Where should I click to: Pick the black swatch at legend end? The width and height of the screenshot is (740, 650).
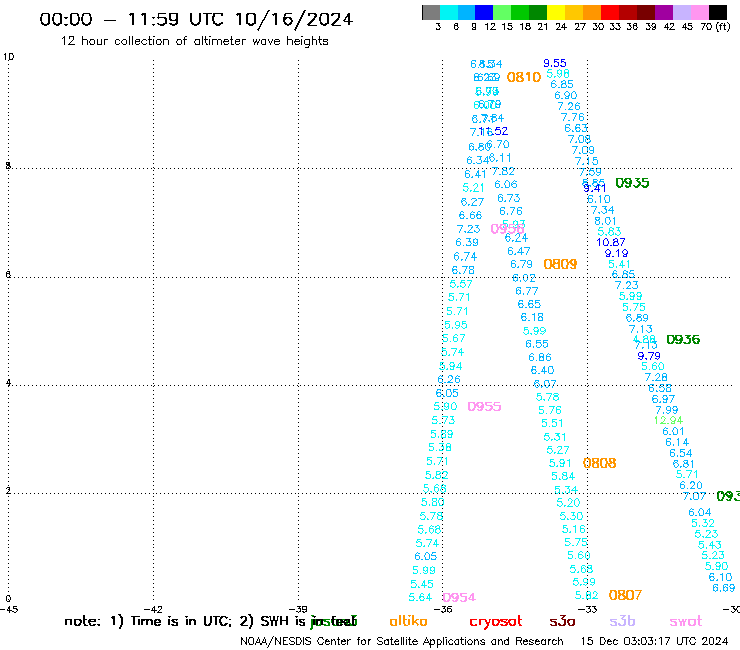point(718,12)
